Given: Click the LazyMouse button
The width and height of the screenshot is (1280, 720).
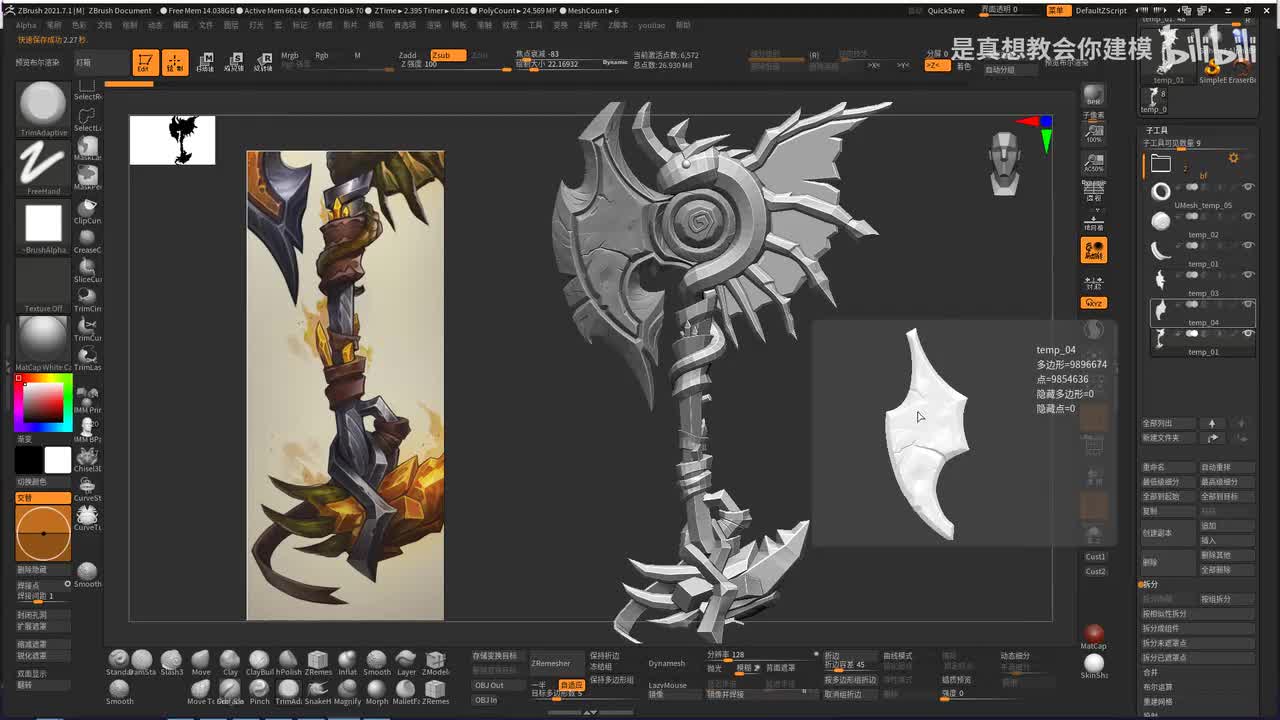Looking at the screenshot, I should pyautogui.click(x=668, y=685).
